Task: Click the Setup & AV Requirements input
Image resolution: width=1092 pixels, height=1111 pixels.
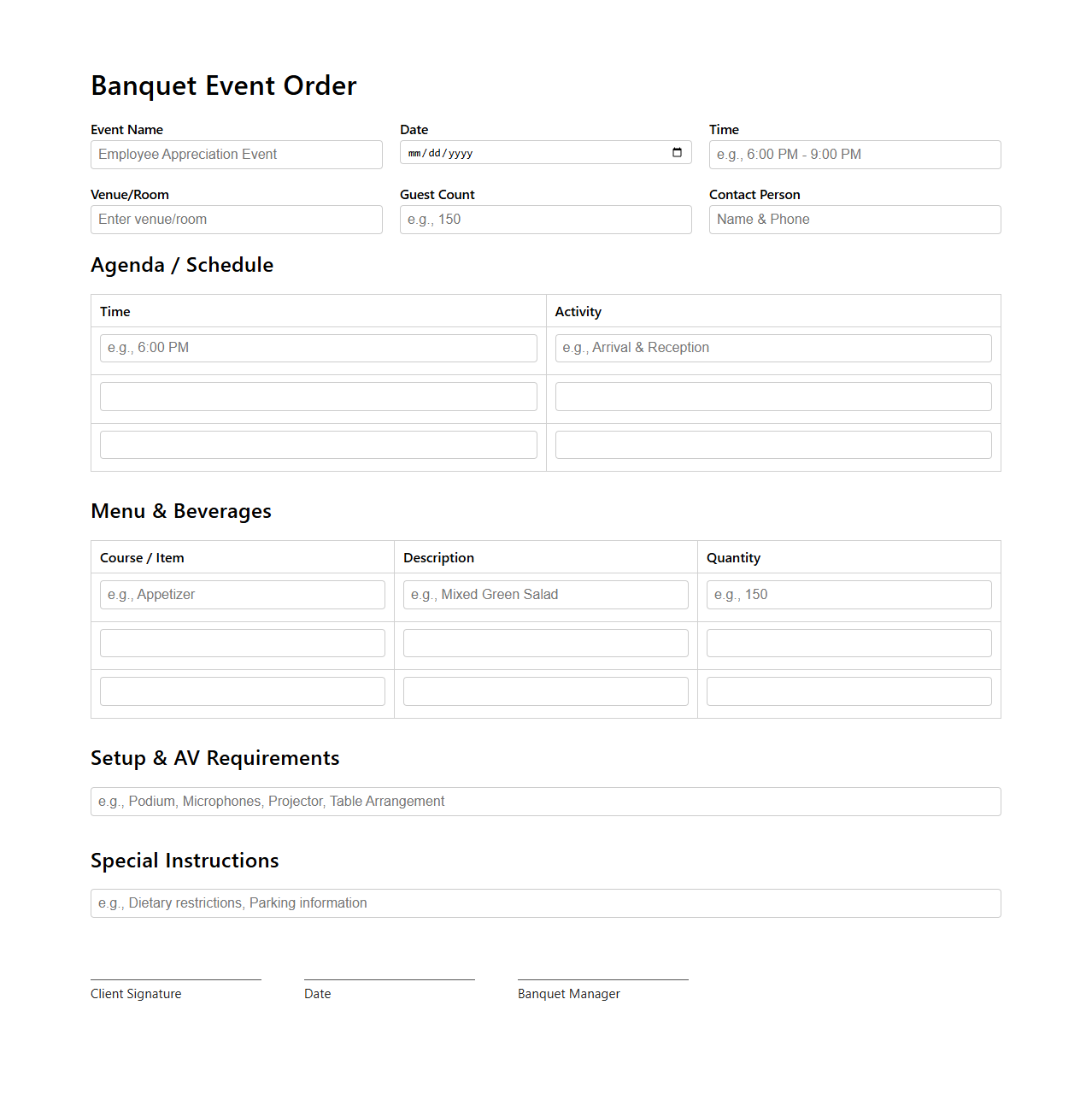Action: (545, 802)
